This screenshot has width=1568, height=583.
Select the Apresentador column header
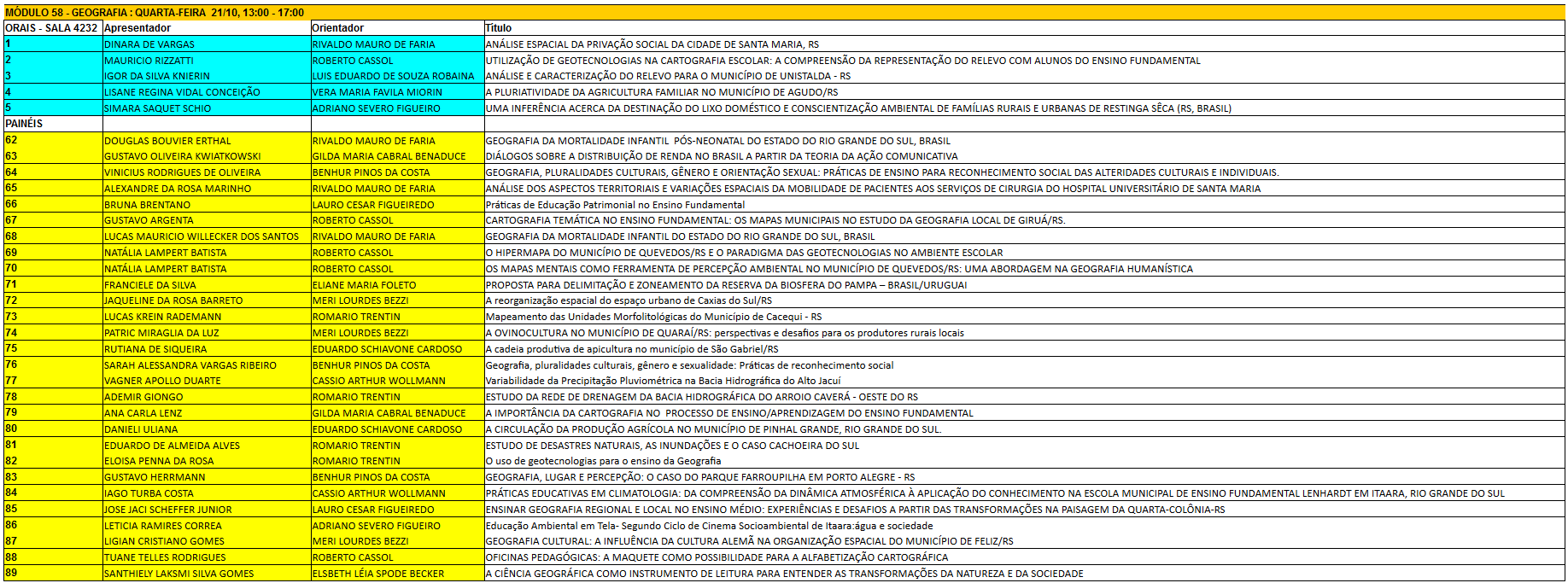(x=137, y=28)
